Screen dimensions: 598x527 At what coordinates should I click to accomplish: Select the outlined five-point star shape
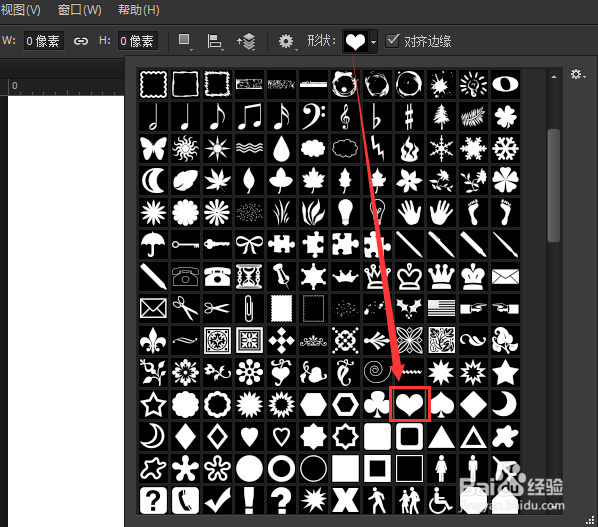pos(153,404)
